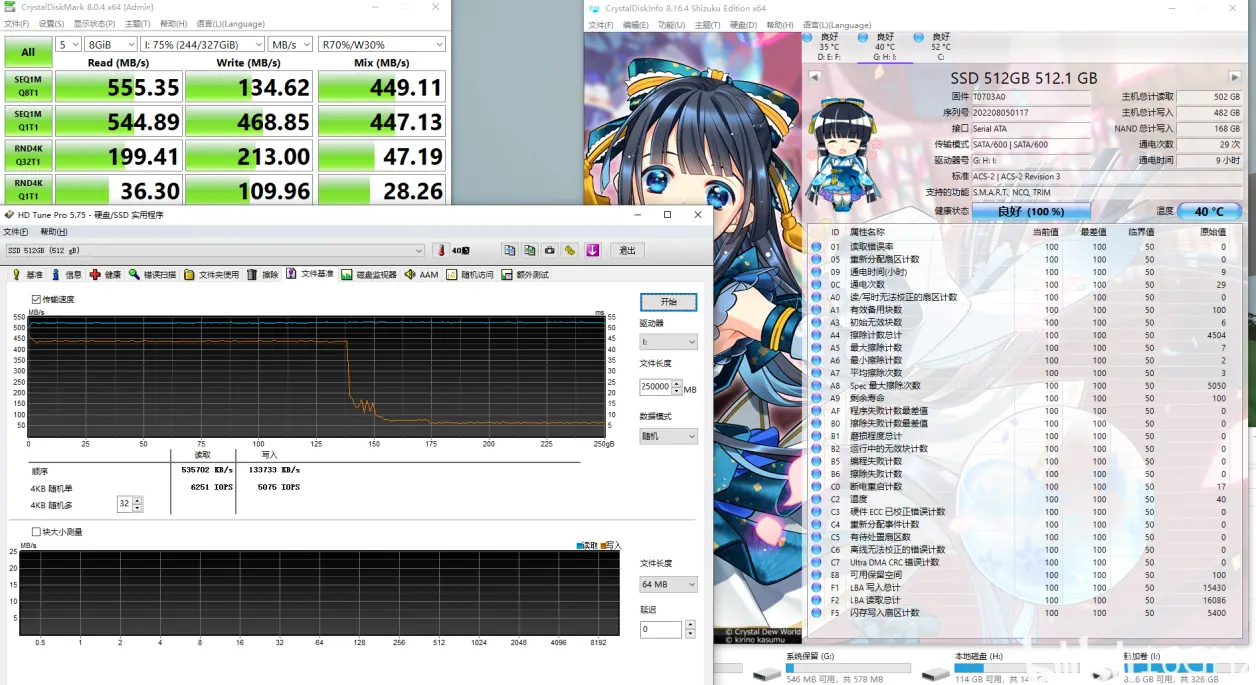
Task: Click the stepper arrows beside the 250000 field
Action: (x=677, y=386)
